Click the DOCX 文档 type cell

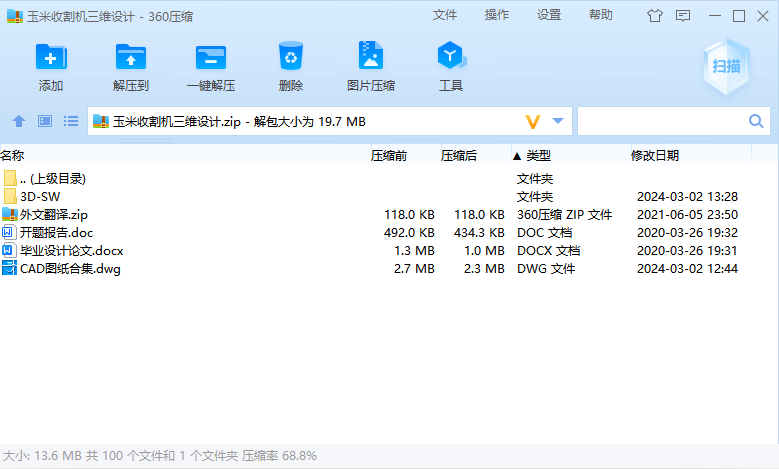pos(548,250)
